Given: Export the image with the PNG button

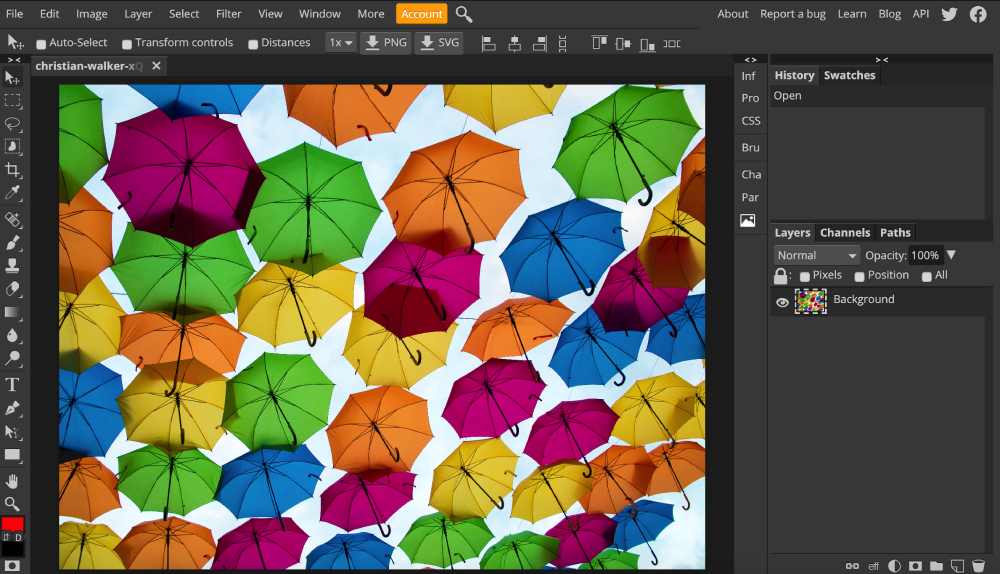Looking at the screenshot, I should (385, 43).
